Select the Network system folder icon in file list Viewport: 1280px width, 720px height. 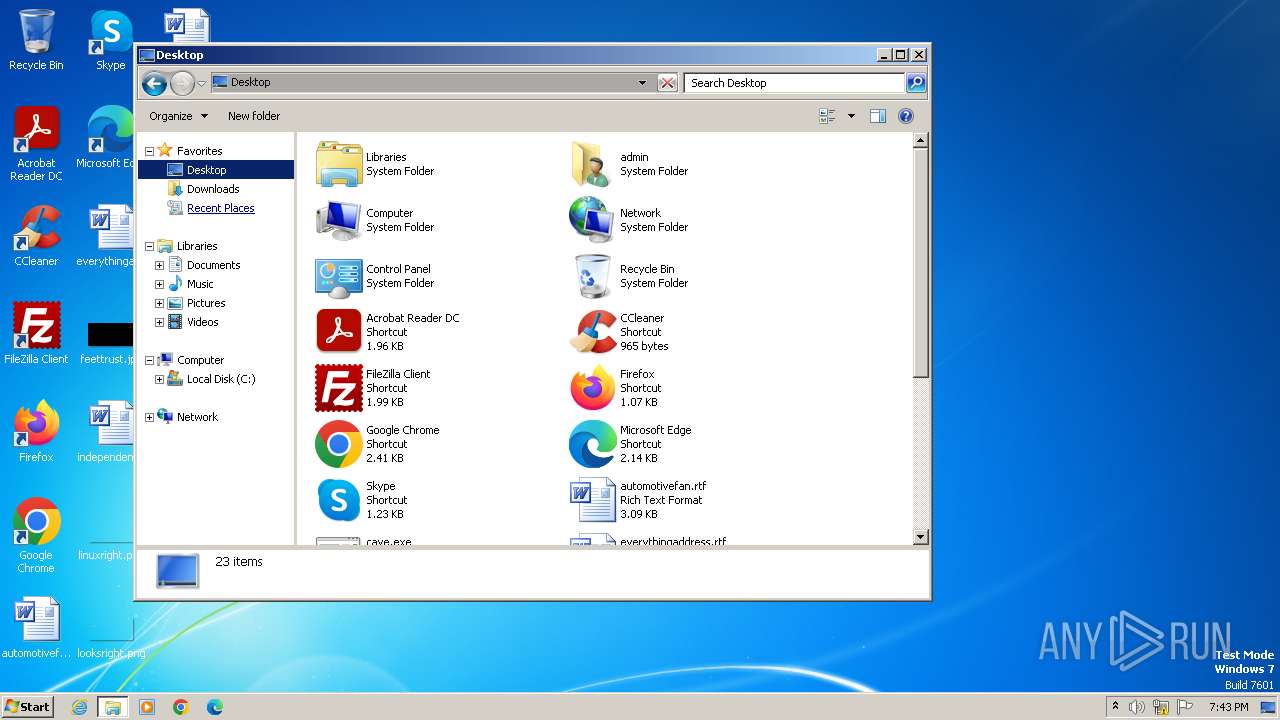pos(592,220)
